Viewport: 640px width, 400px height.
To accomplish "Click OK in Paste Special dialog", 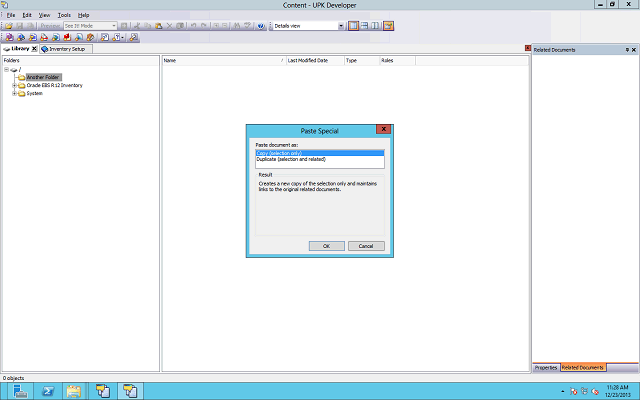I will coord(327,246).
